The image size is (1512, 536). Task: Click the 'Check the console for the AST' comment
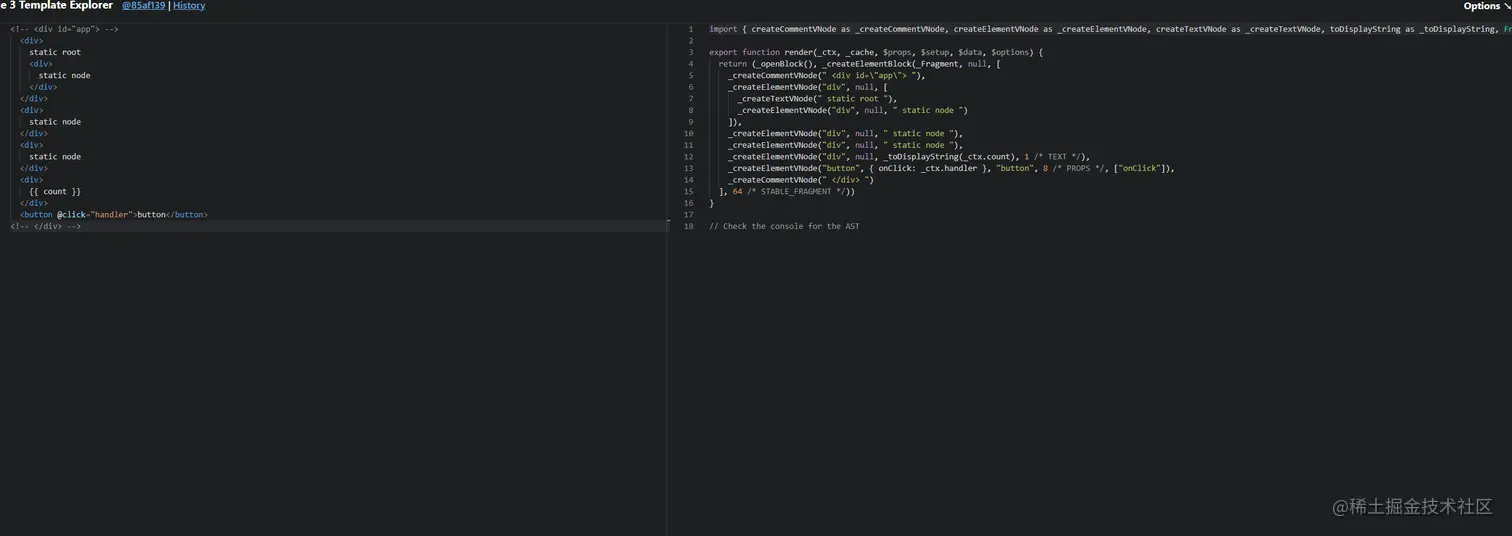click(784, 226)
